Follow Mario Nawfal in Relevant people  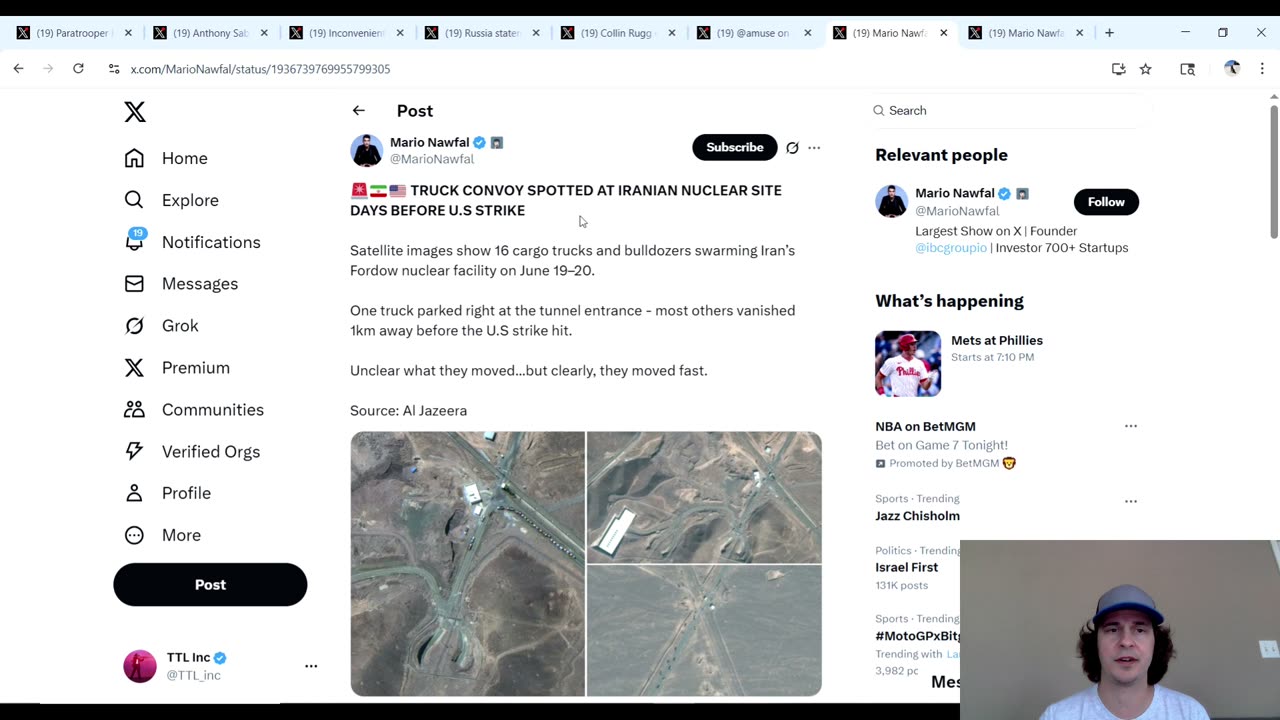click(1106, 202)
